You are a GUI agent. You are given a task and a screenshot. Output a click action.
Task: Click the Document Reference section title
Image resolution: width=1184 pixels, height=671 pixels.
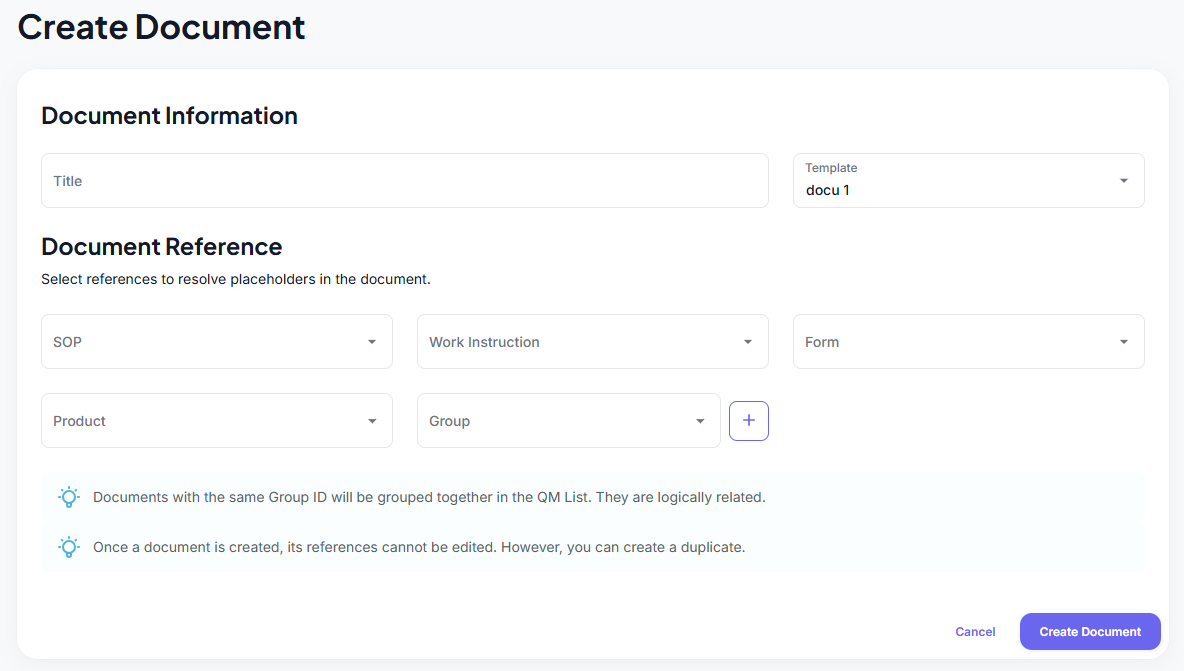click(161, 246)
